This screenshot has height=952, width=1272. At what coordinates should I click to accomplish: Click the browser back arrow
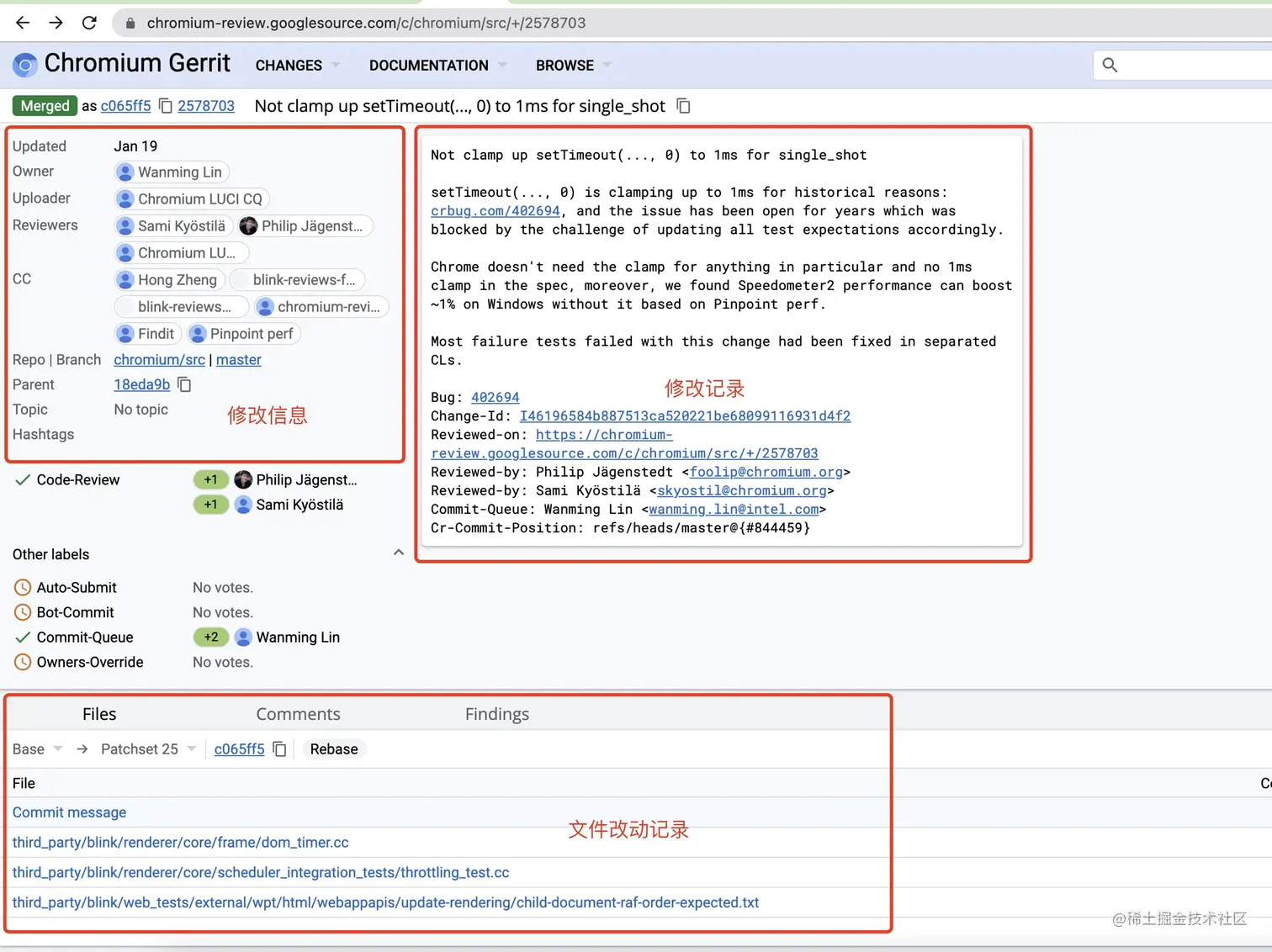click(23, 23)
